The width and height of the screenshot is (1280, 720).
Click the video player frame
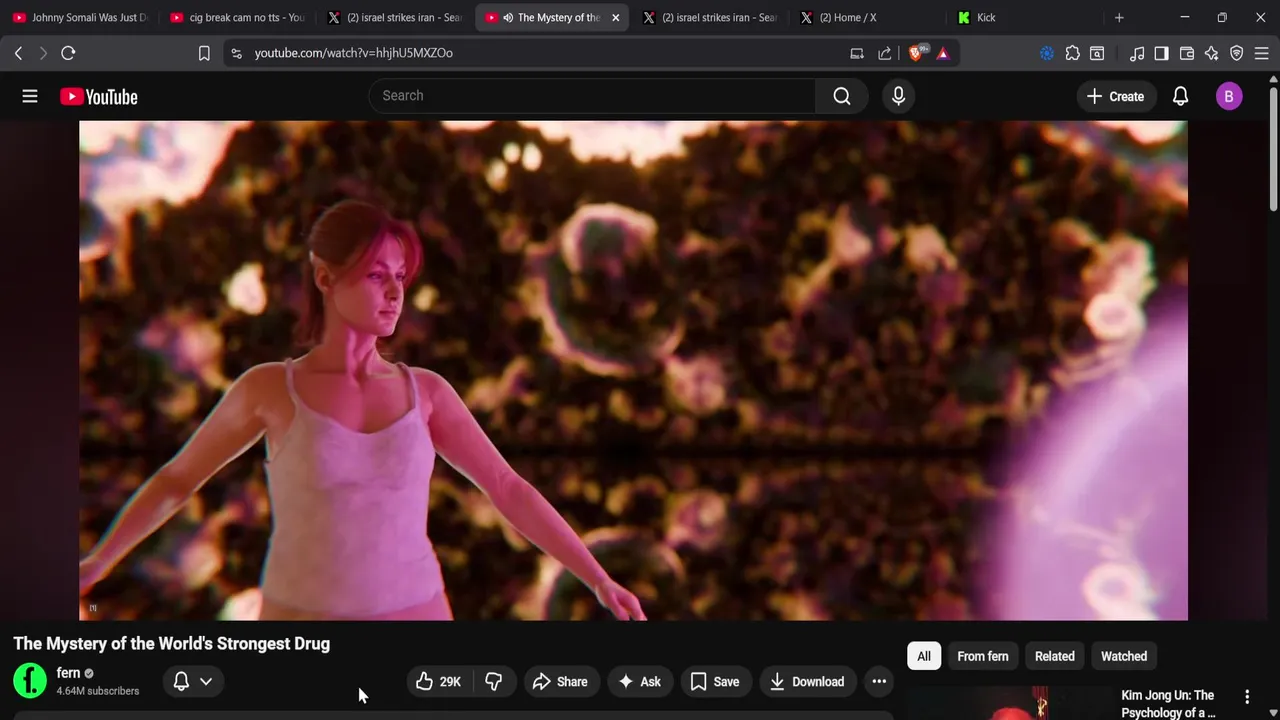pos(633,370)
